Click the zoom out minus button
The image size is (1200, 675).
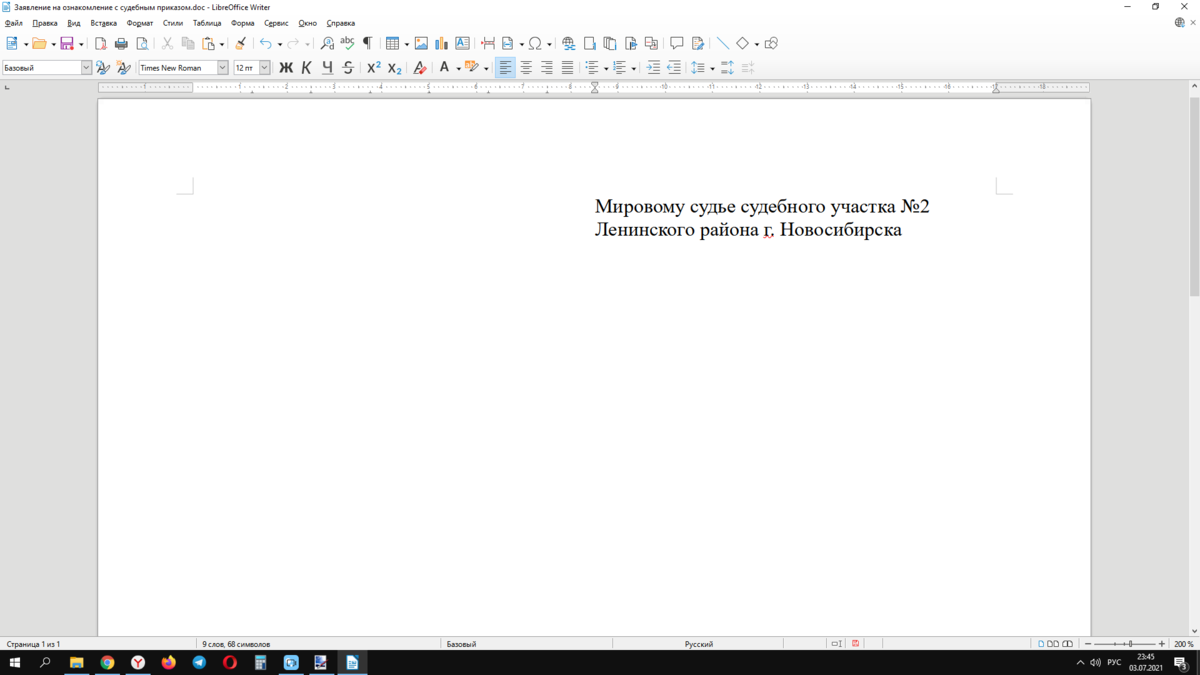(x=1088, y=644)
